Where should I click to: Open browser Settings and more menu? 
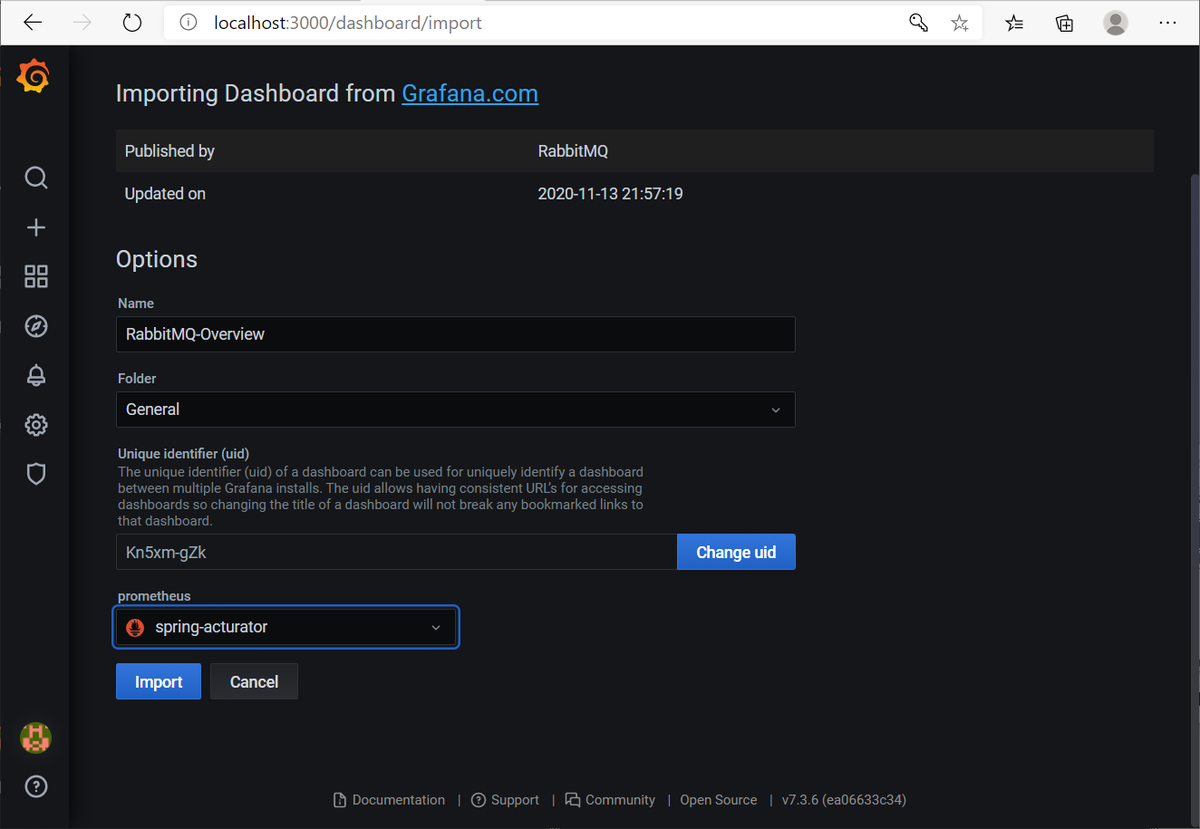(x=1167, y=23)
